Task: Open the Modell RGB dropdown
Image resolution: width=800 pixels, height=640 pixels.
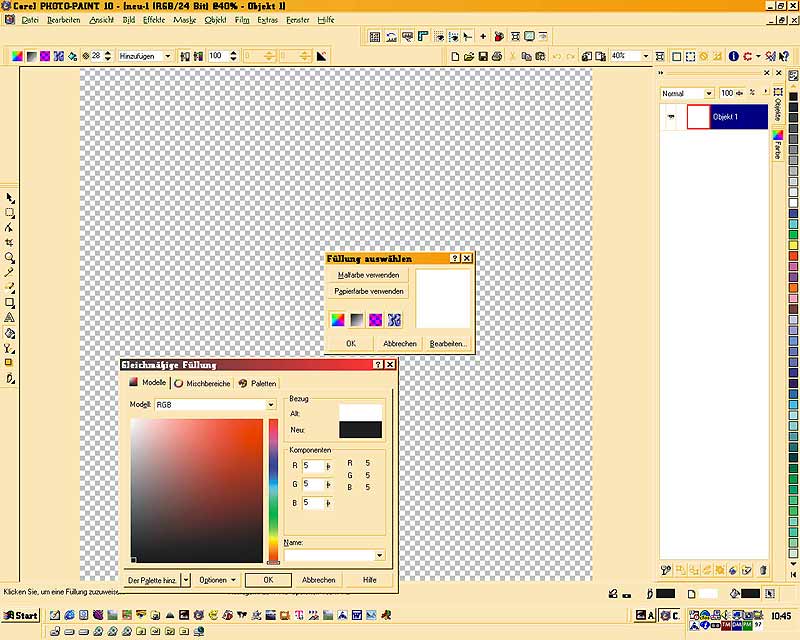Action: [x=270, y=405]
